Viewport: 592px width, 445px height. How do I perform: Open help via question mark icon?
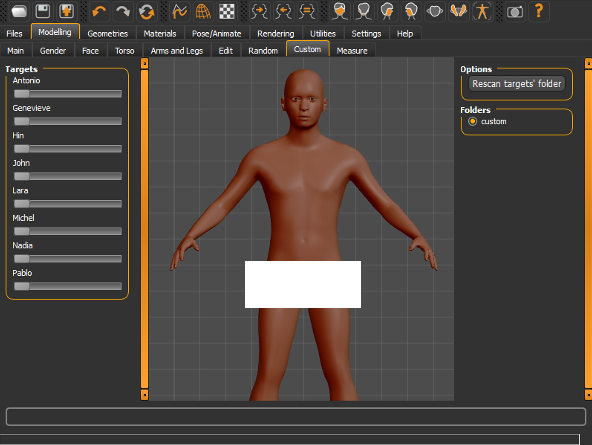(539, 11)
